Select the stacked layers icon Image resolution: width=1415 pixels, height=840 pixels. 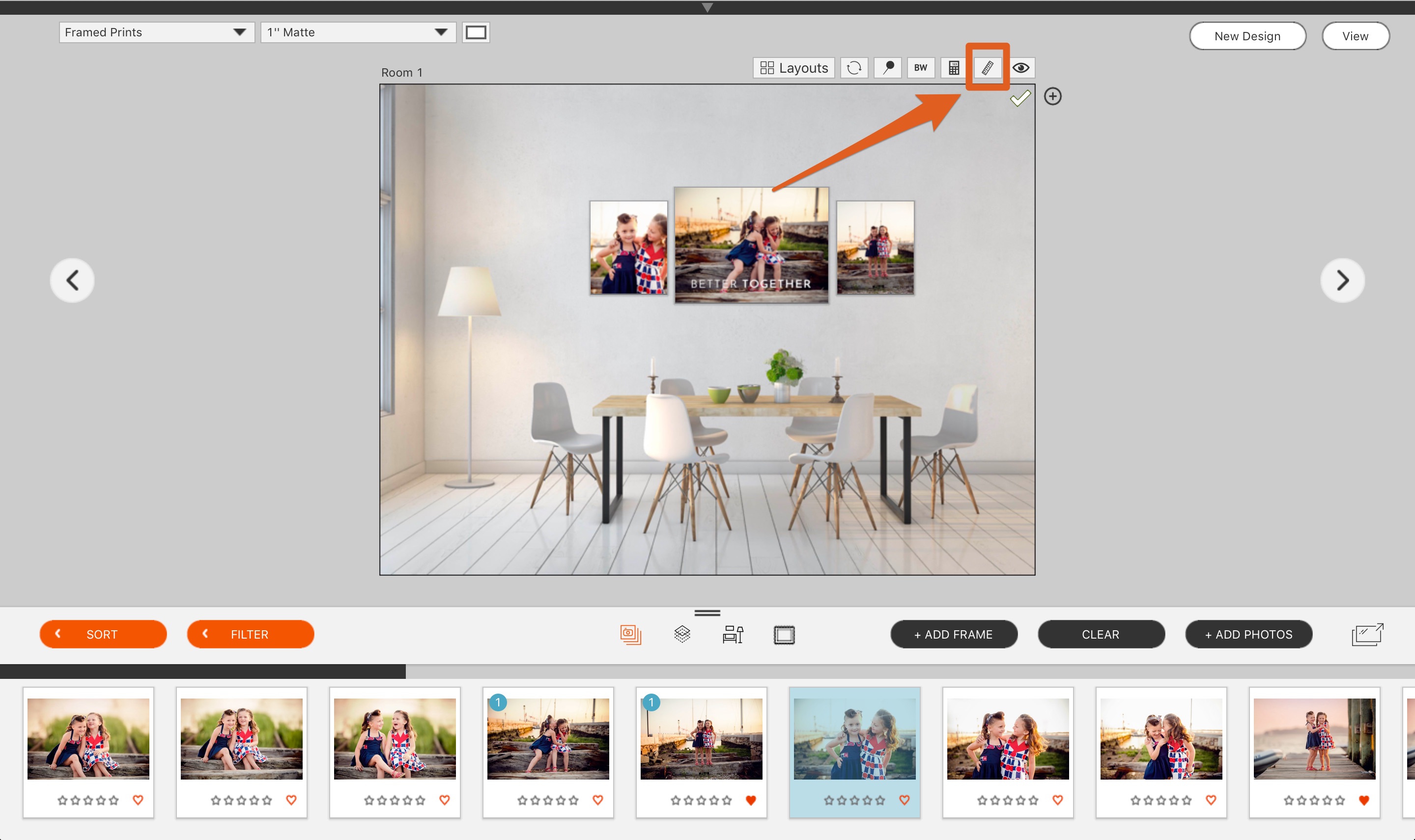pyautogui.click(x=682, y=634)
